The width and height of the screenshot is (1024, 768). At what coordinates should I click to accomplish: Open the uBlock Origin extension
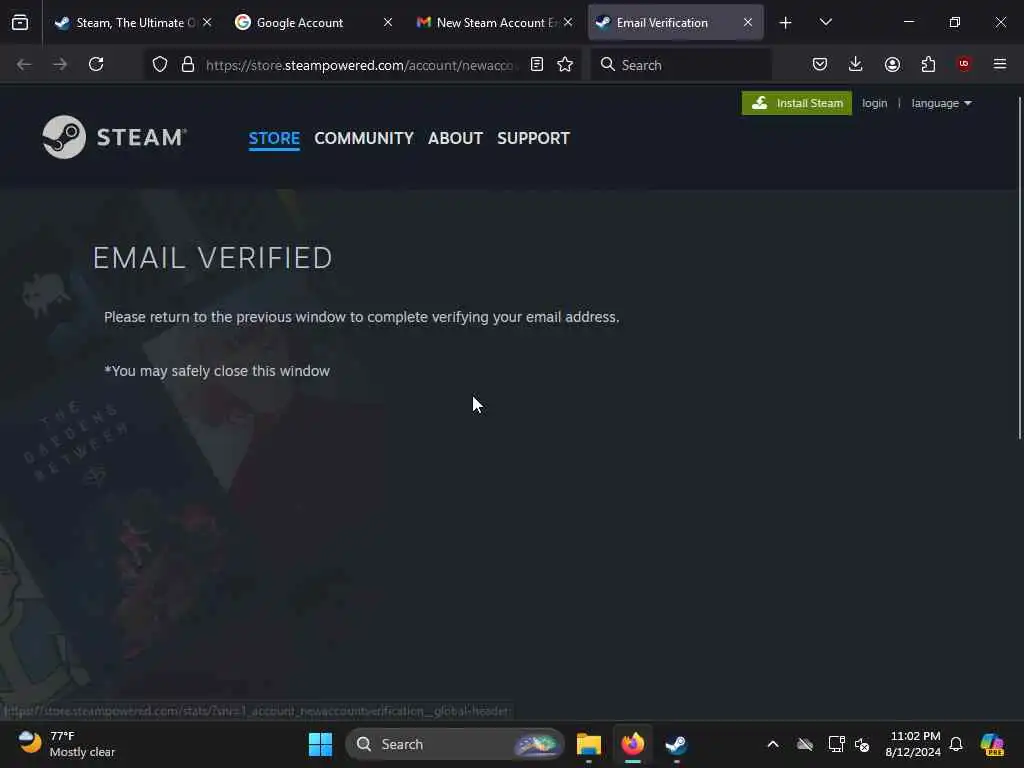[x=964, y=64]
